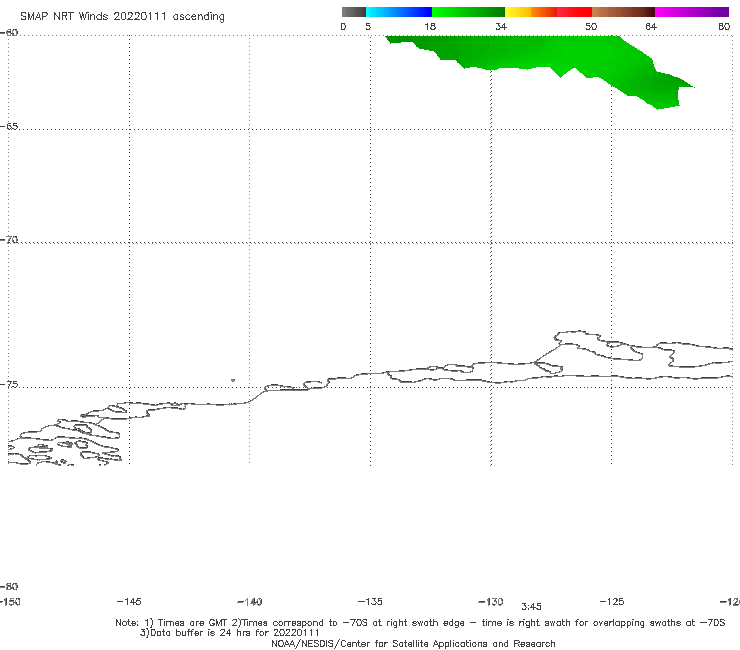Click the latitude label '-70'
Screen dimensions: 740x650
(x=9, y=240)
